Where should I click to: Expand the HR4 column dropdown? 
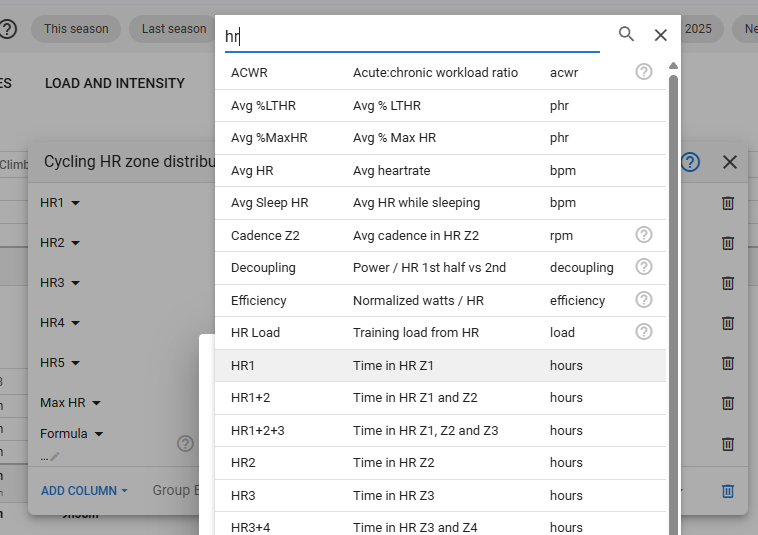point(59,323)
